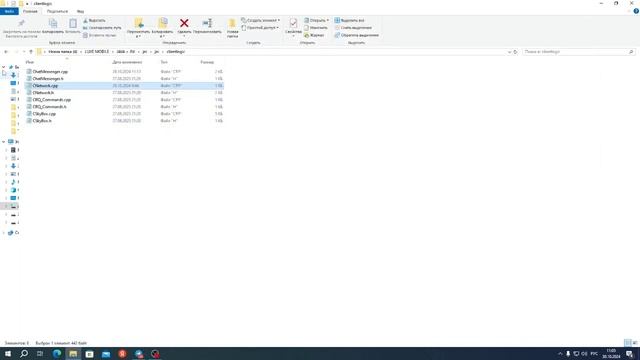Open the address bar history dropdown
Viewport: 640px width, 360px height.
point(509,52)
